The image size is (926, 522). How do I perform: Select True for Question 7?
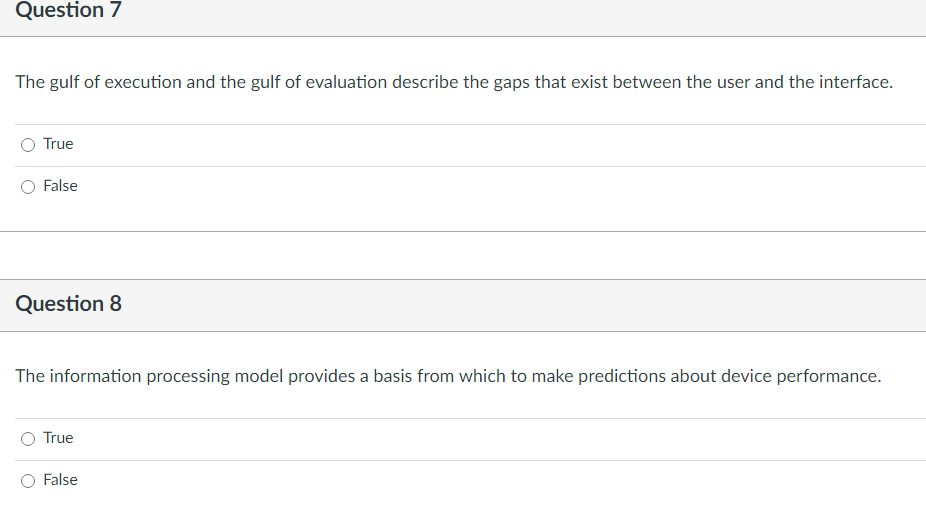[28, 145]
